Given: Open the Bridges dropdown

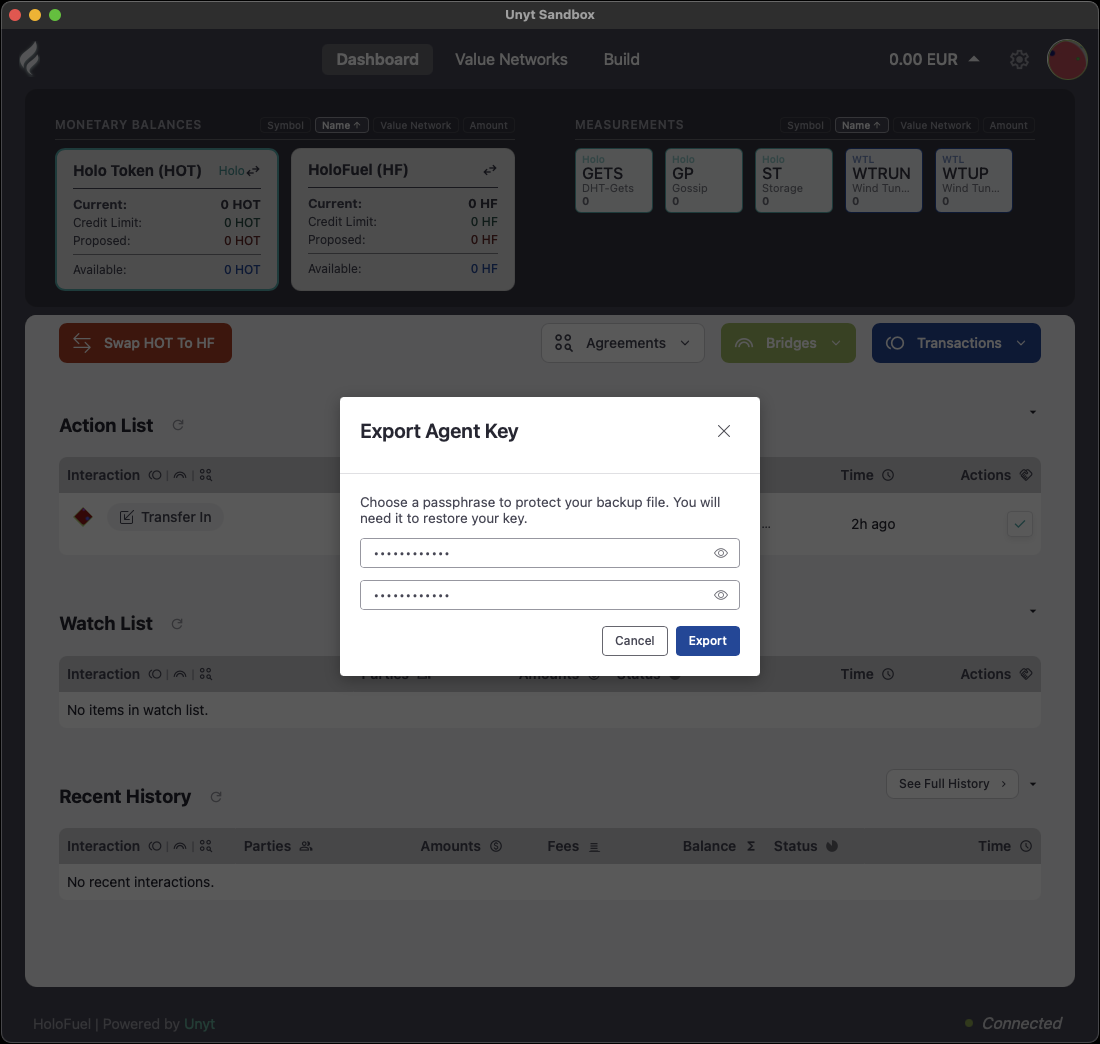Looking at the screenshot, I should [789, 343].
